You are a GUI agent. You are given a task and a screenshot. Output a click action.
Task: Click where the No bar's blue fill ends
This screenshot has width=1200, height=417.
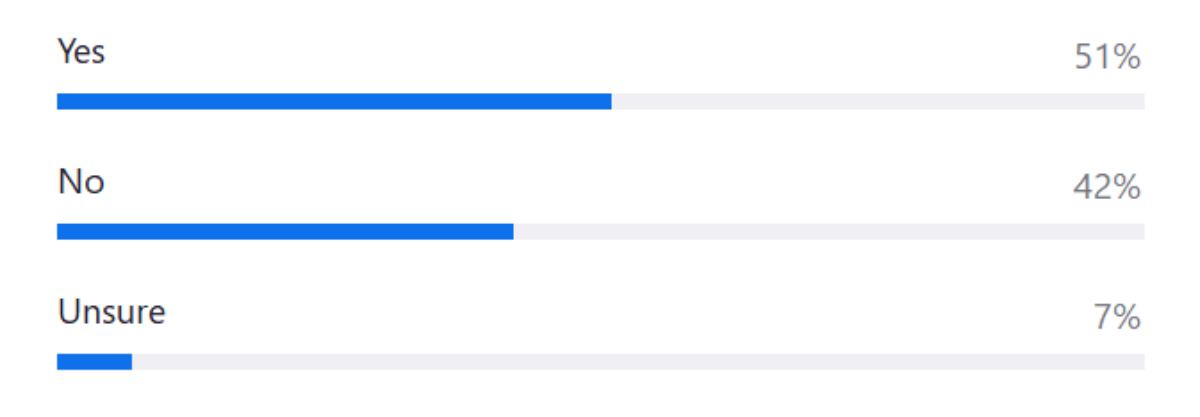[x=513, y=231]
